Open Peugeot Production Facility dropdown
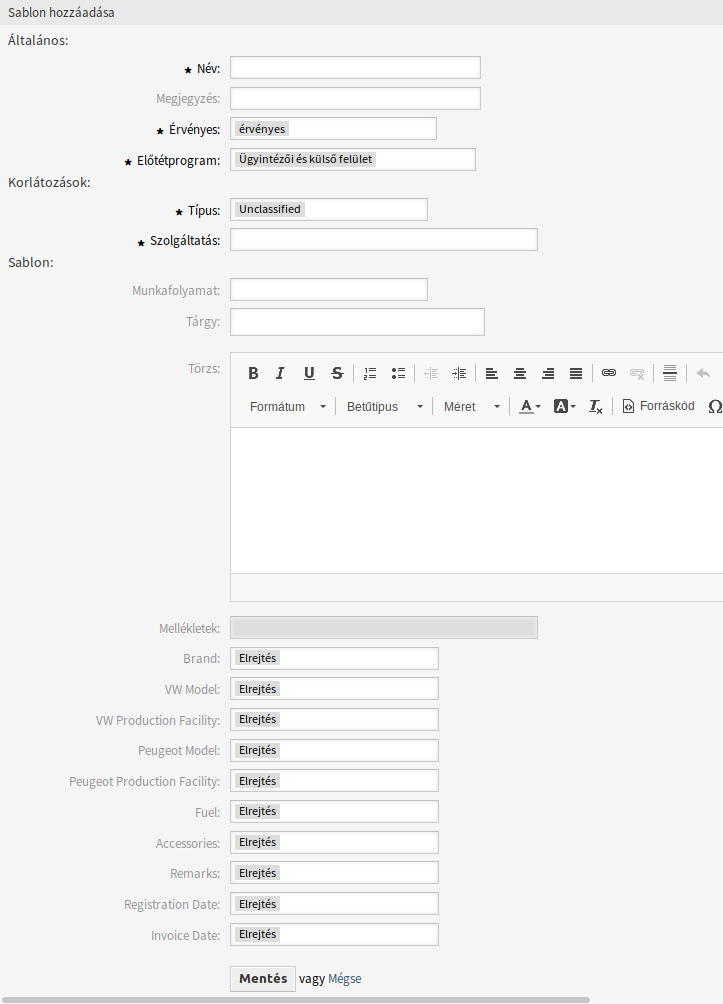 334,781
